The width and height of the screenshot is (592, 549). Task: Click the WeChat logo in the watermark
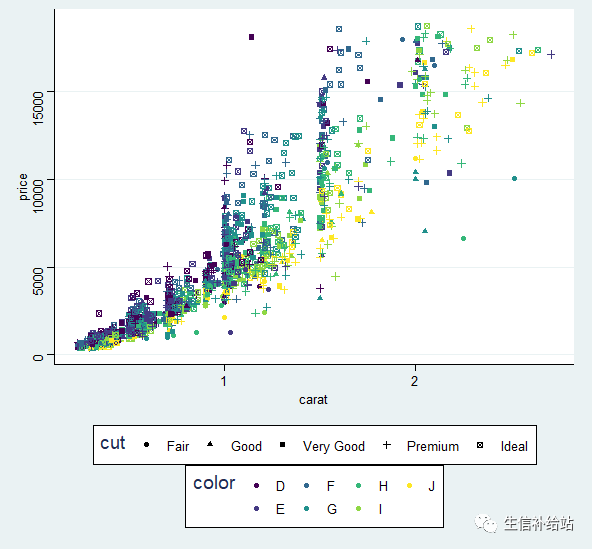click(486, 524)
